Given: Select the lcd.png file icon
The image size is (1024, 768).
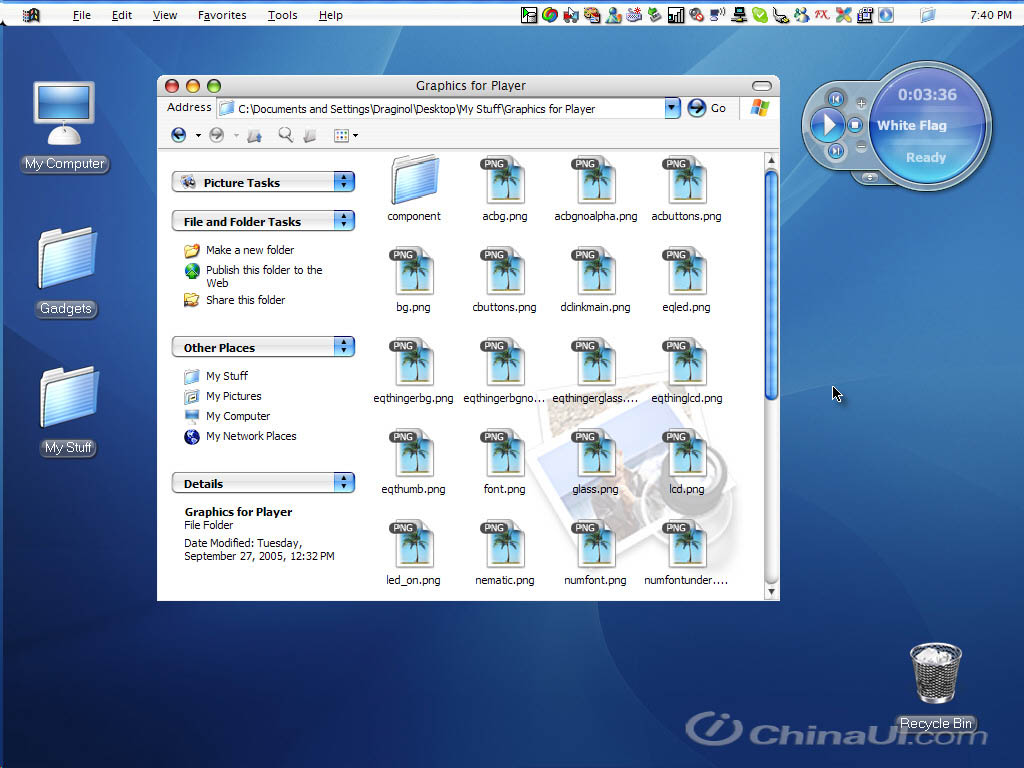Looking at the screenshot, I should pyautogui.click(x=686, y=452).
